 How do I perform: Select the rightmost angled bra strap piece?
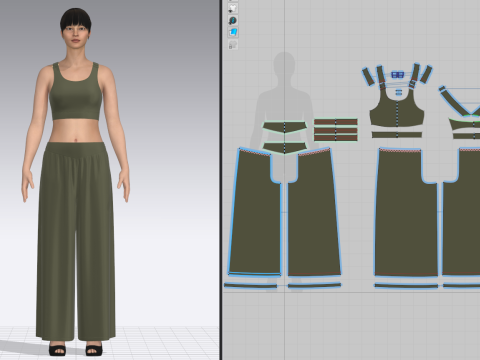tap(426, 74)
